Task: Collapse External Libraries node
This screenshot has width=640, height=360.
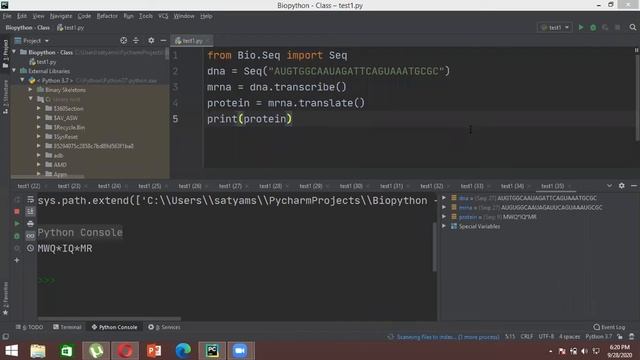Action: [x=15, y=71]
